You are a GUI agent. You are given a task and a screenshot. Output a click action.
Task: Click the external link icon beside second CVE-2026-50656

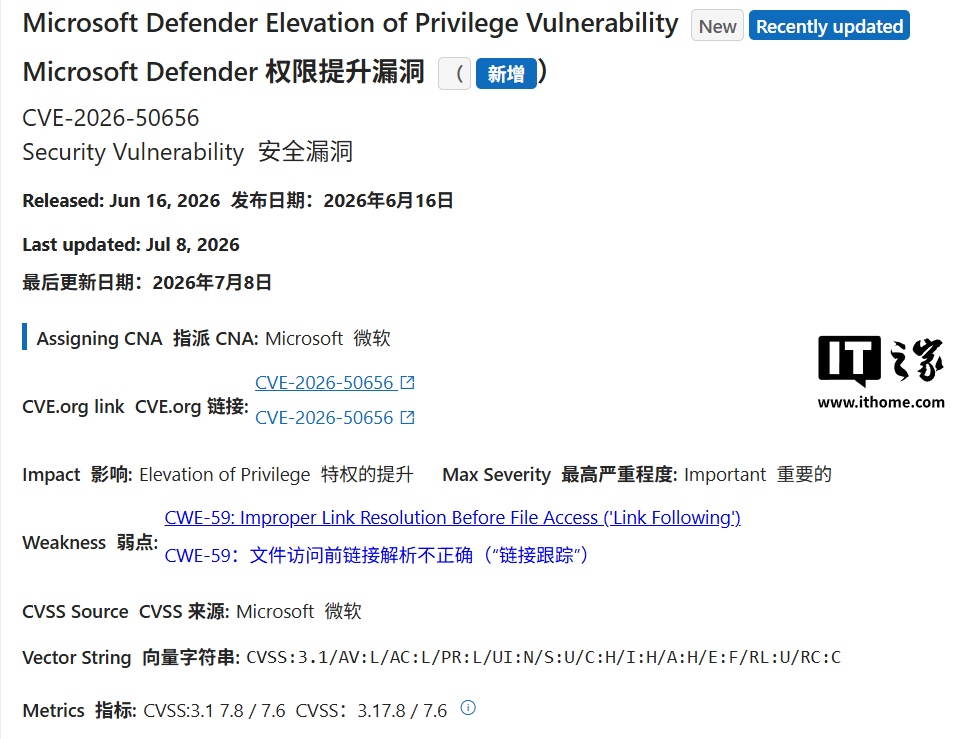(407, 418)
